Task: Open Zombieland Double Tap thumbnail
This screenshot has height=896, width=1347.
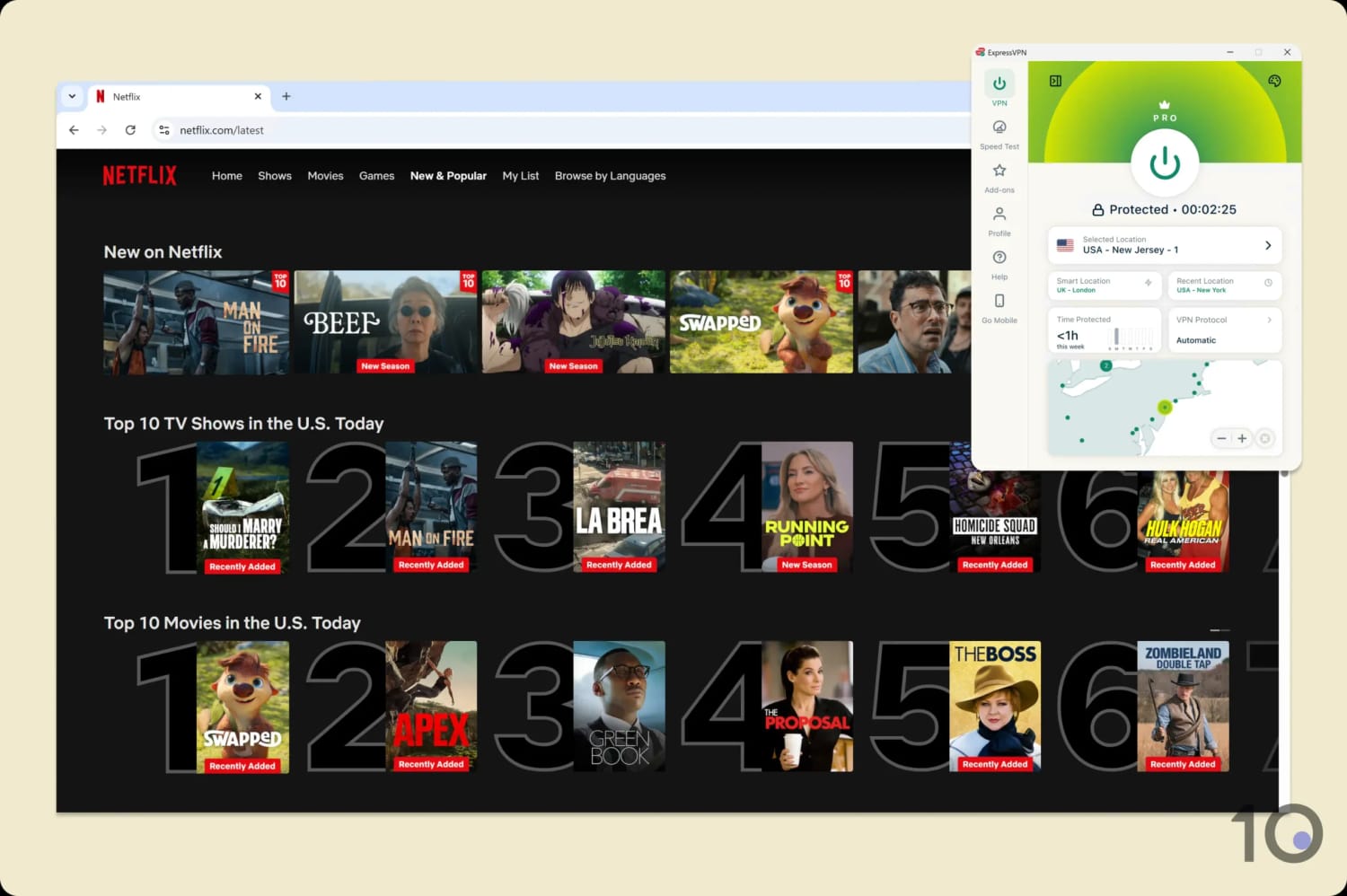Action: [1183, 707]
